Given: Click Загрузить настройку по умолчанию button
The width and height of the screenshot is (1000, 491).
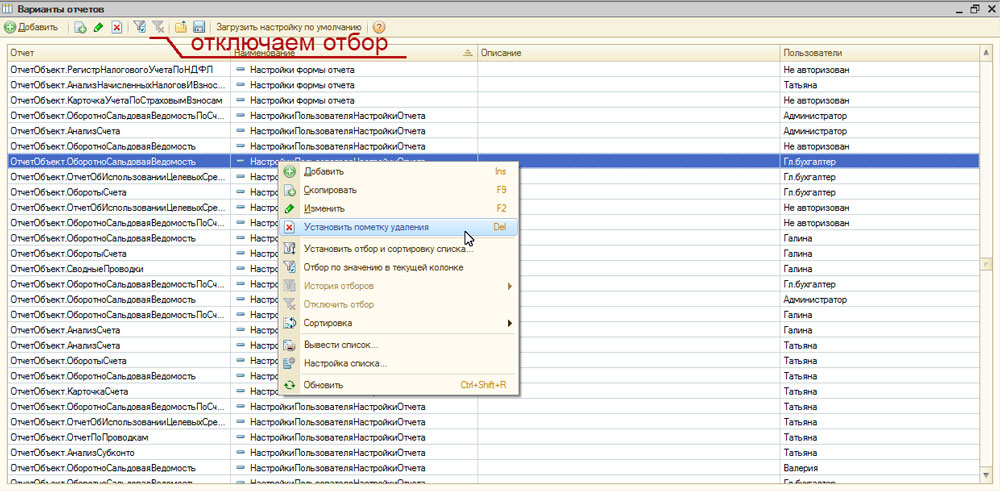Looking at the screenshot, I should tap(290, 27).
